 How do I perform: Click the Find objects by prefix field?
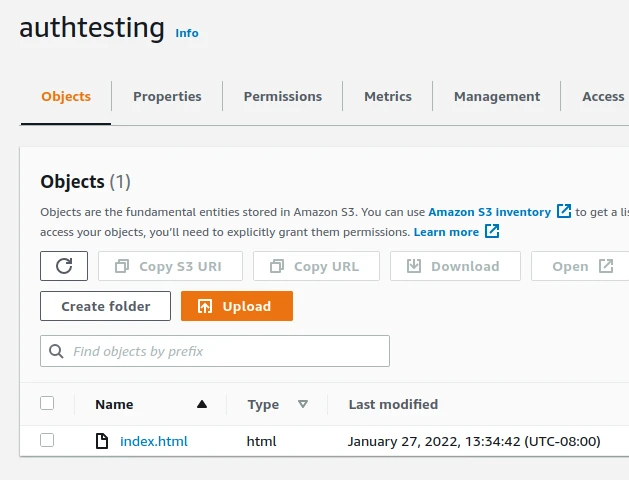point(215,351)
